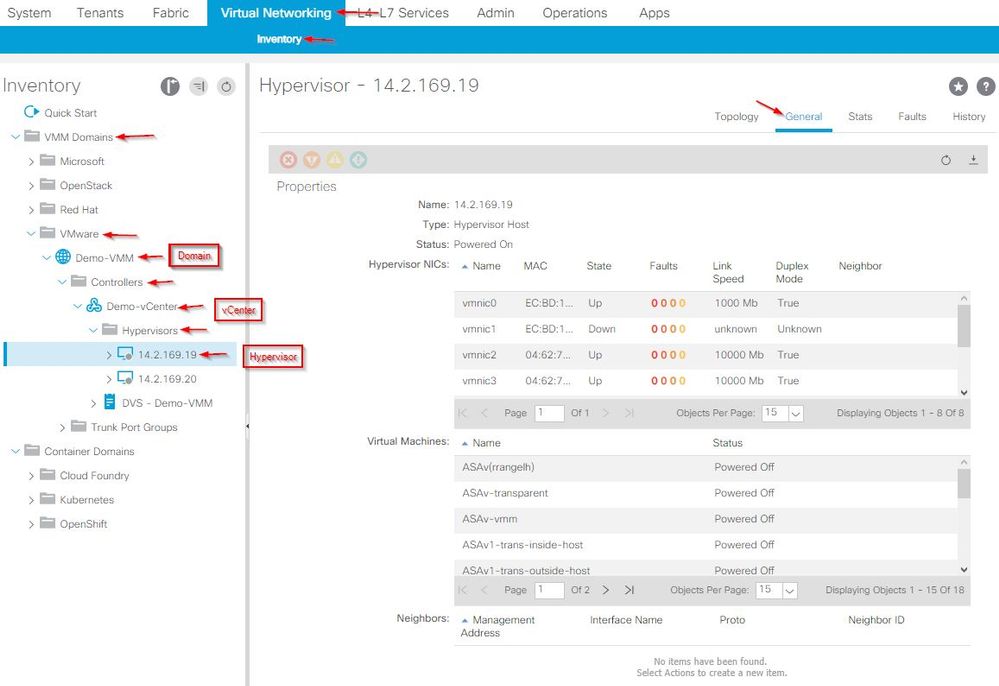Viewport: 999px width, 686px height.
Task: Open the Admin menu
Action: (495, 13)
